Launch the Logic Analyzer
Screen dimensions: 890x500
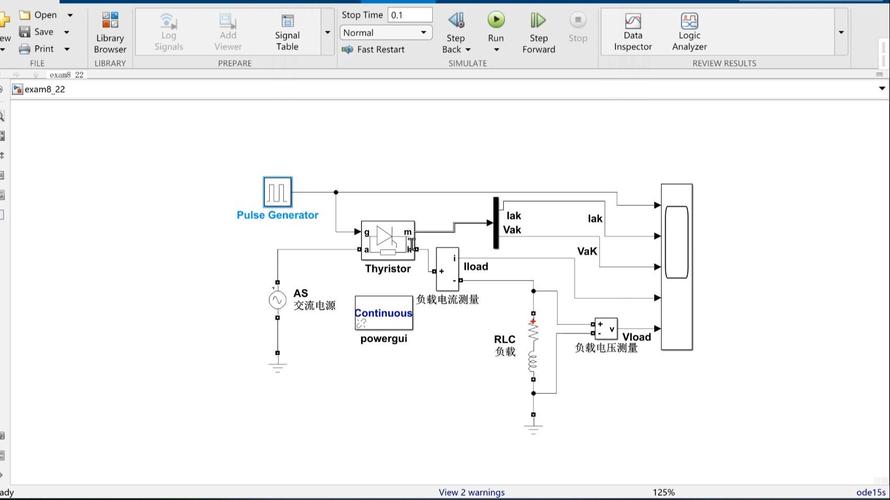689,31
